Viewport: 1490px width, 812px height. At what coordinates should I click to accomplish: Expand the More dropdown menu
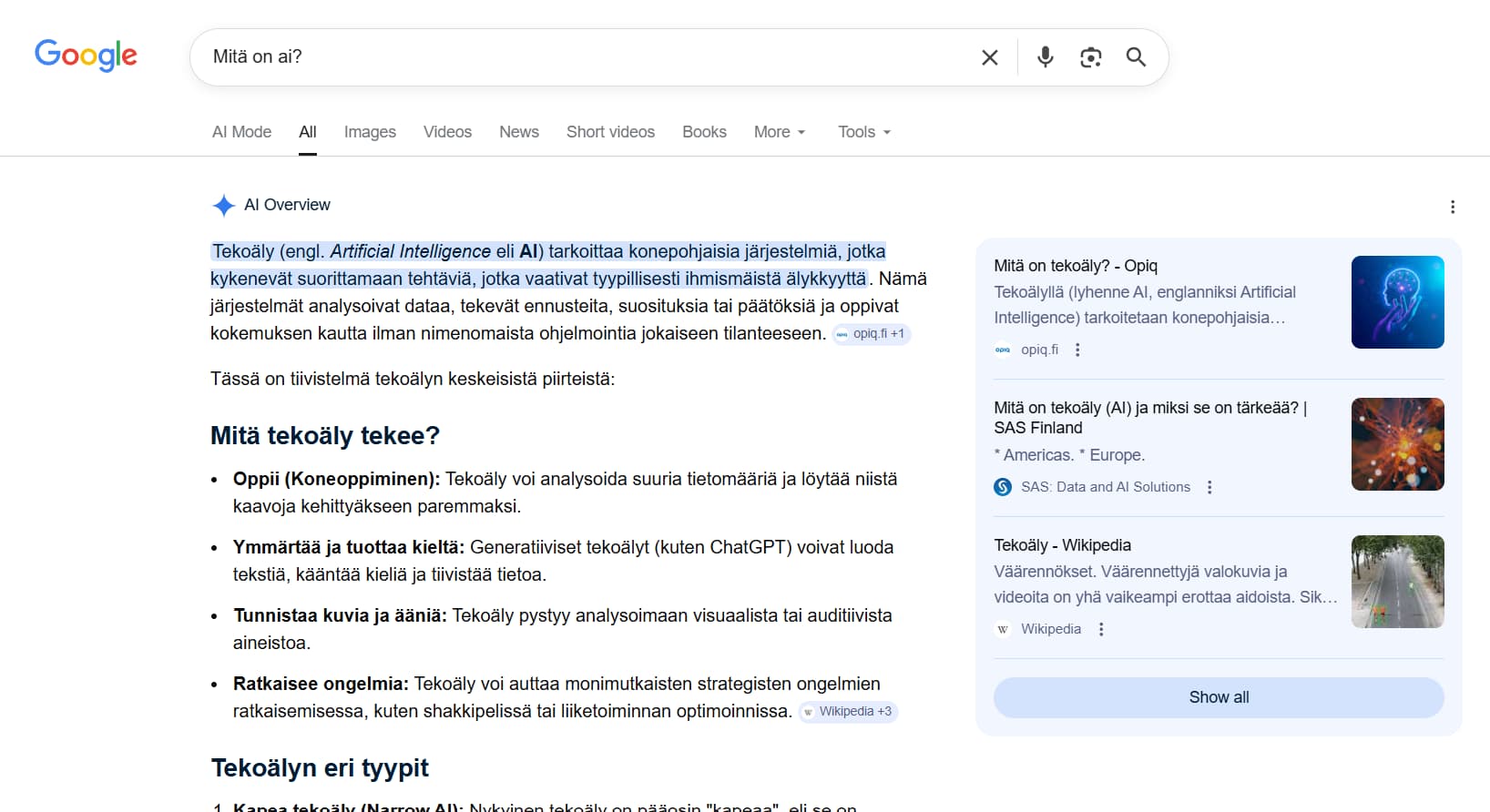click(780, 132)
